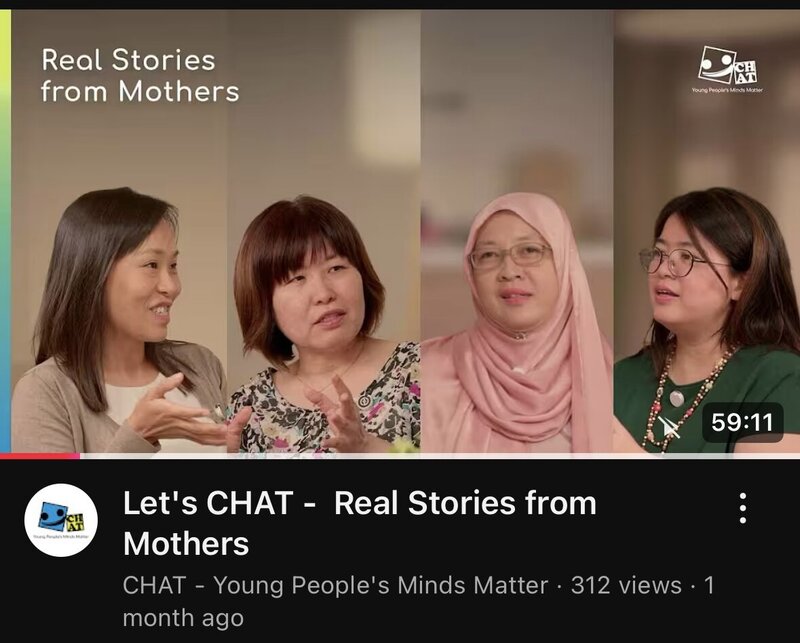This screenshot has height=643, width=800.
Task: Click the woman in the pink hijab
Action: pyautogui.click(x=516, y=323)
